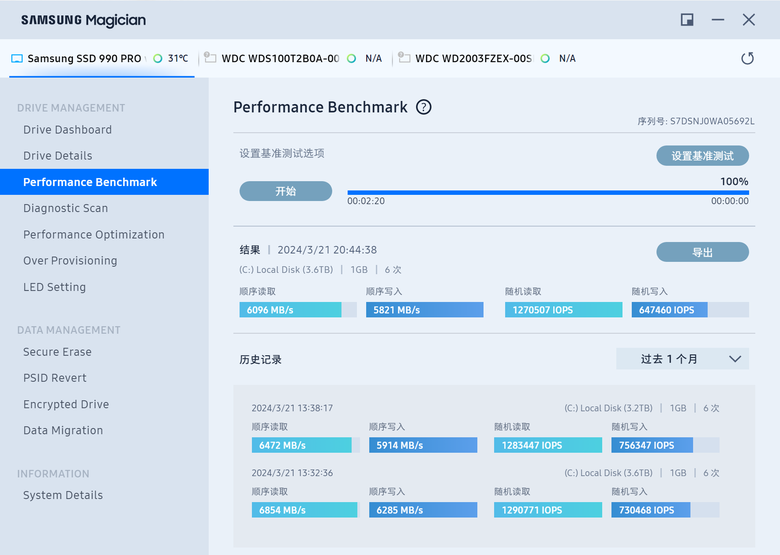Click the 6472 MB/s history read bar
780x555 pixels.
coord(305,445)
